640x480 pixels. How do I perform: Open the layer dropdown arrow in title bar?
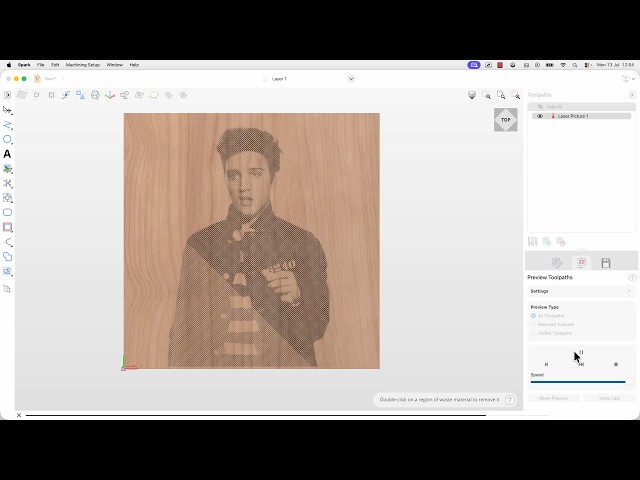pos(351,79)
